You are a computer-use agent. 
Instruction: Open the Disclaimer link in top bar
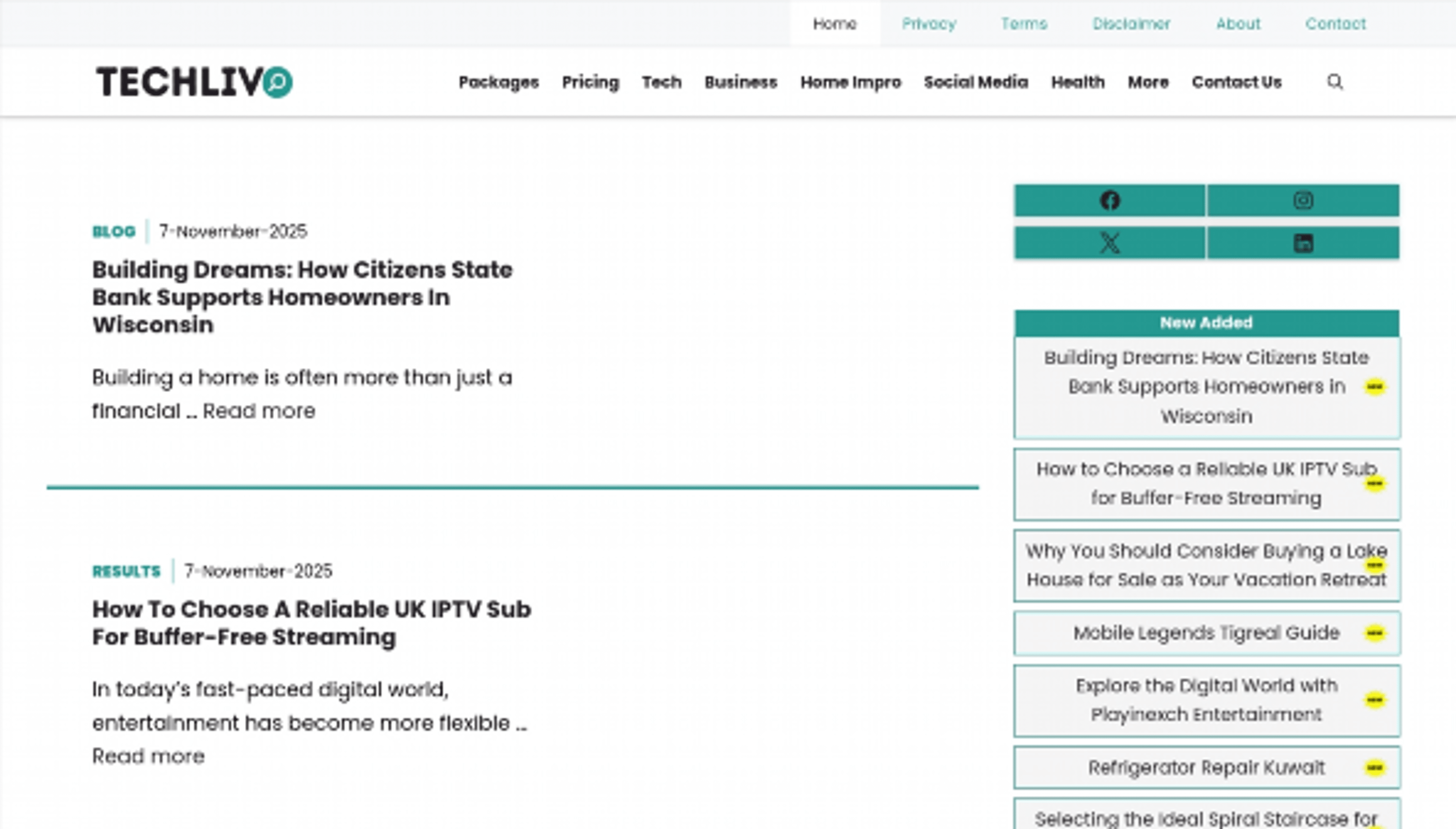click(1131, 24)
